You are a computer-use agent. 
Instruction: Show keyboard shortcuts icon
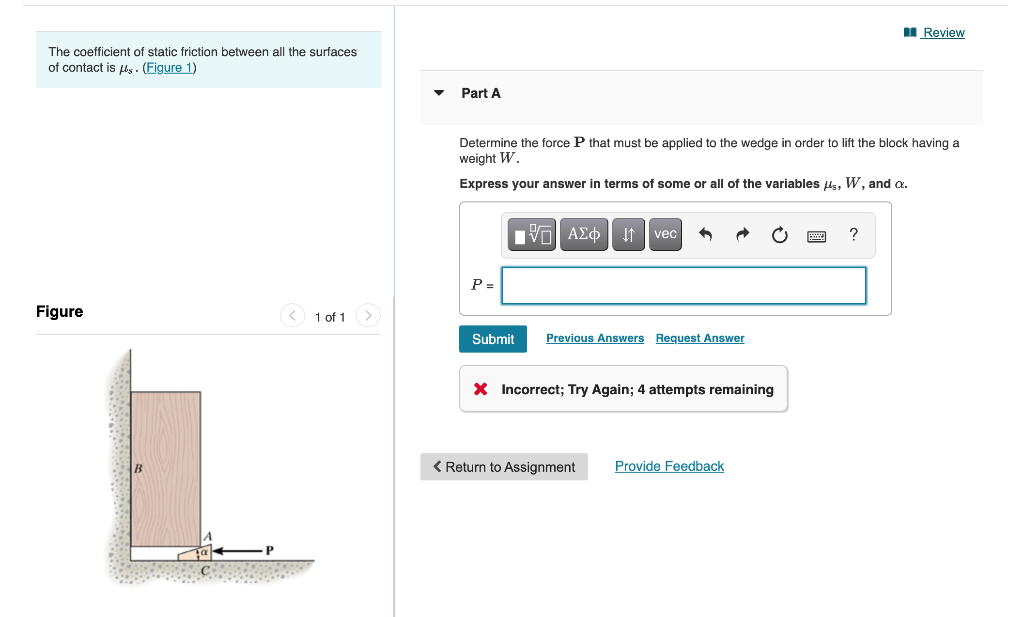tap(816, 236)
